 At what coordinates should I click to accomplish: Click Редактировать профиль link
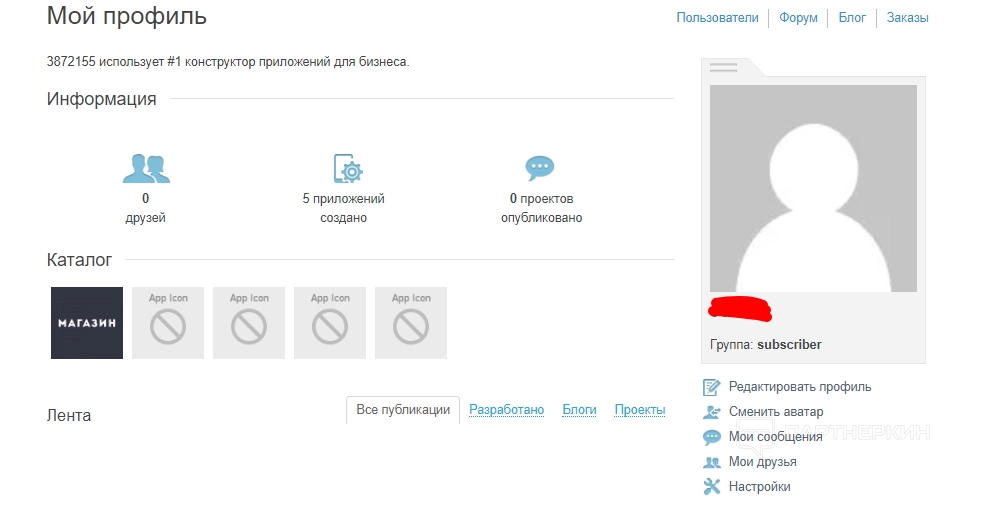pyautogui.click(x=800, y=387)
